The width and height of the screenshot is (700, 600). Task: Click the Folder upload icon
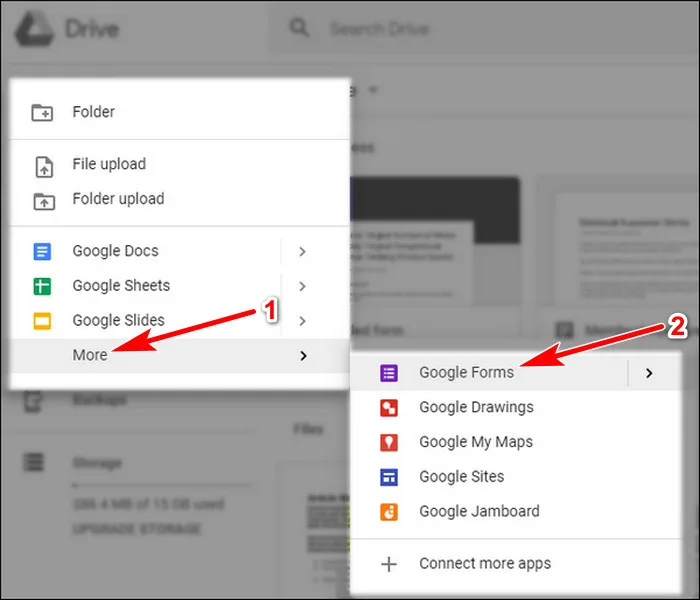[x=44, y=201]
